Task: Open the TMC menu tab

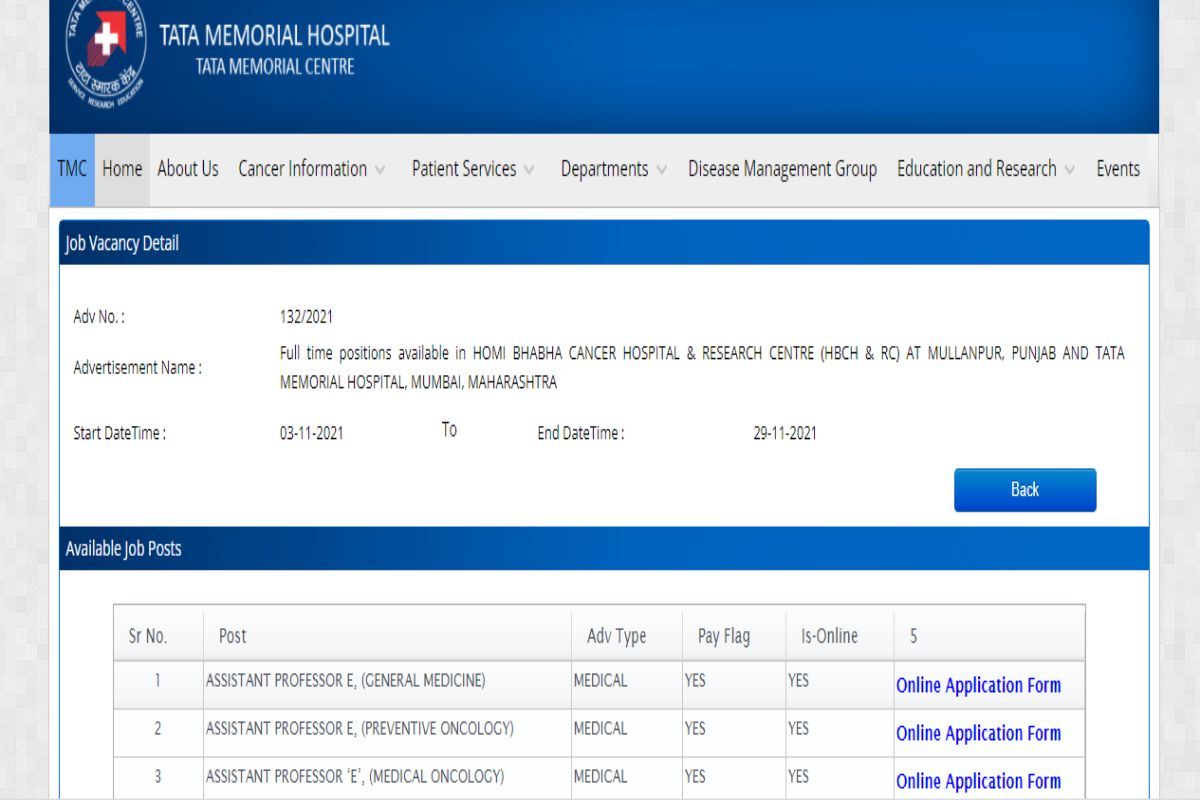Action: click(x=72, y=169)
